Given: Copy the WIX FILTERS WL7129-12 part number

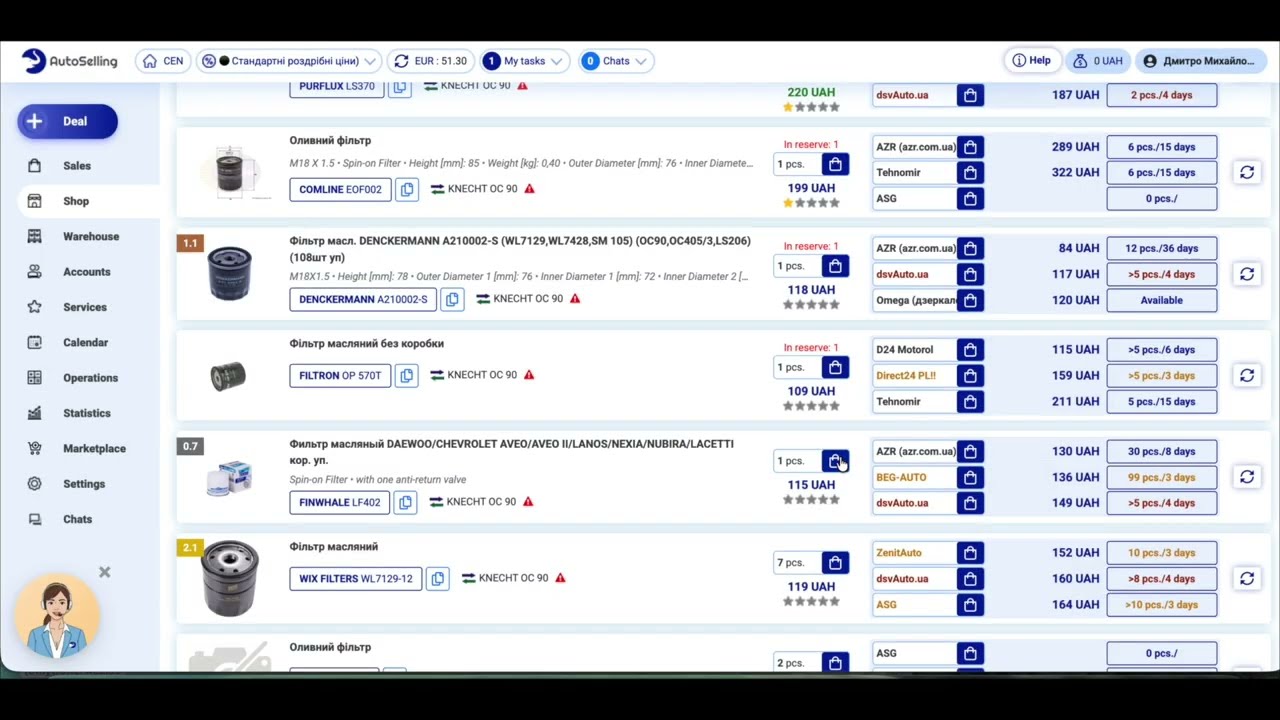Looking at the screenshot, I should coord(437,579).
